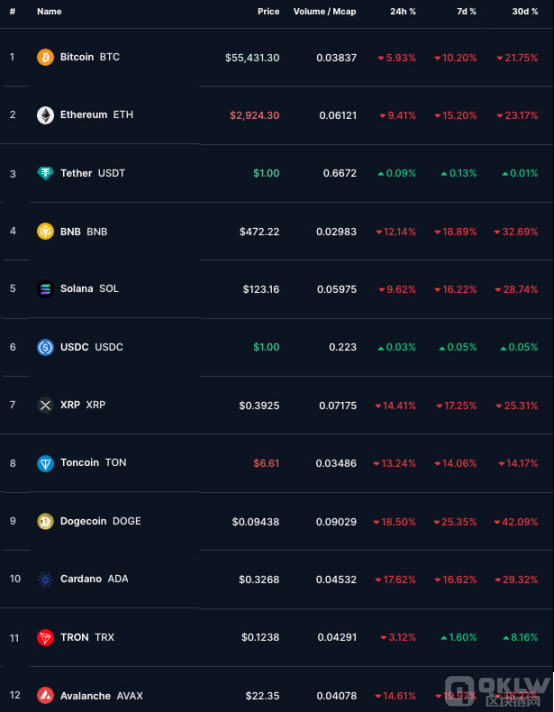Screen dimensions: 554x712
Task: Click the Dogecoin logo icon
Action: click(x=45, y=521)
